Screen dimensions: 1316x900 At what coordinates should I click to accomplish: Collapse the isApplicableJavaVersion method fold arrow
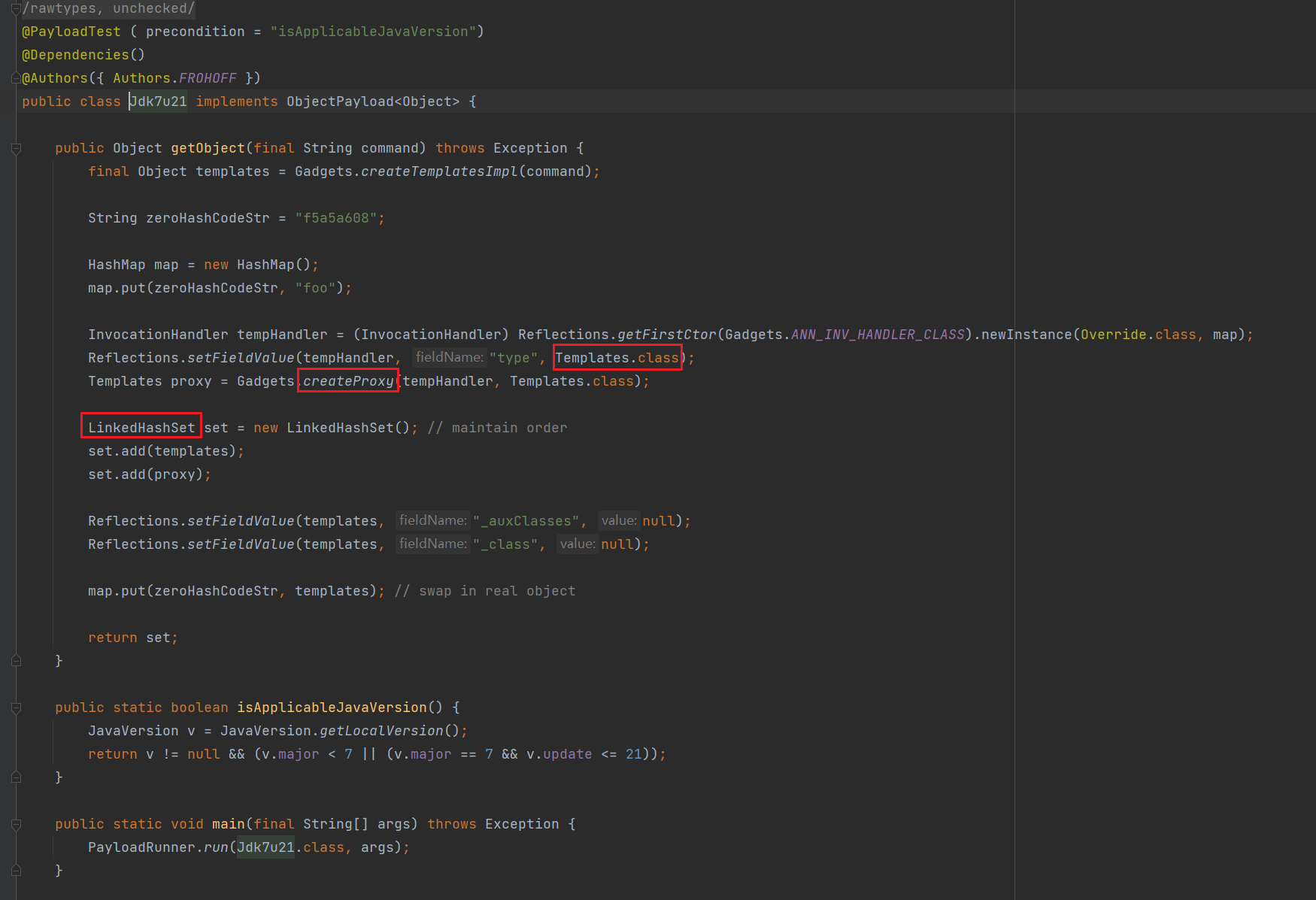click(x=15, y=708)
